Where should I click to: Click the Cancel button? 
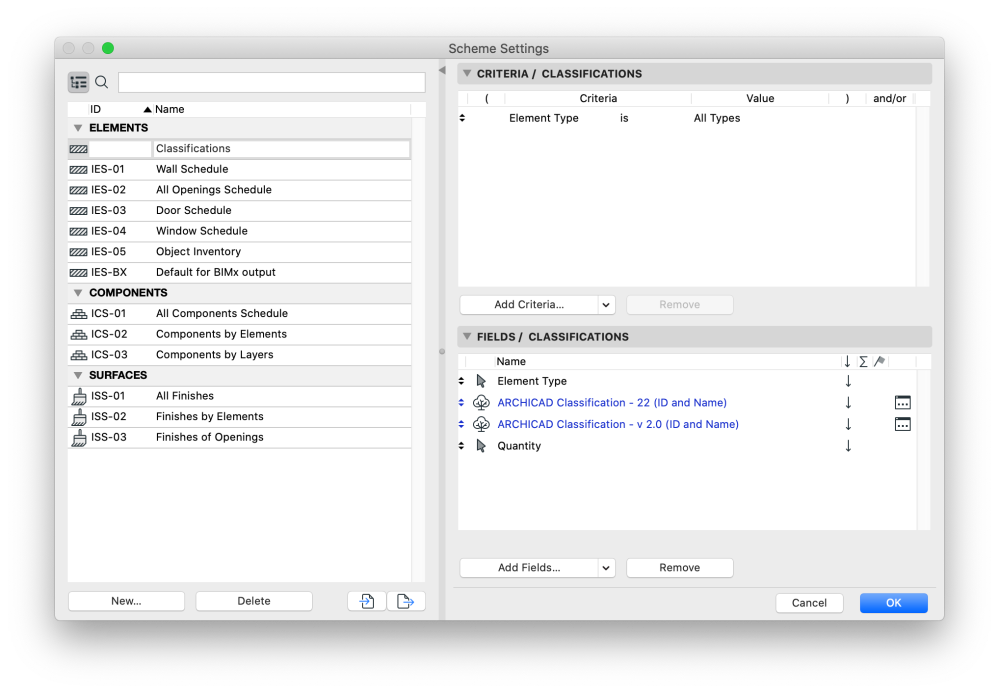click(x=809, y=603)
